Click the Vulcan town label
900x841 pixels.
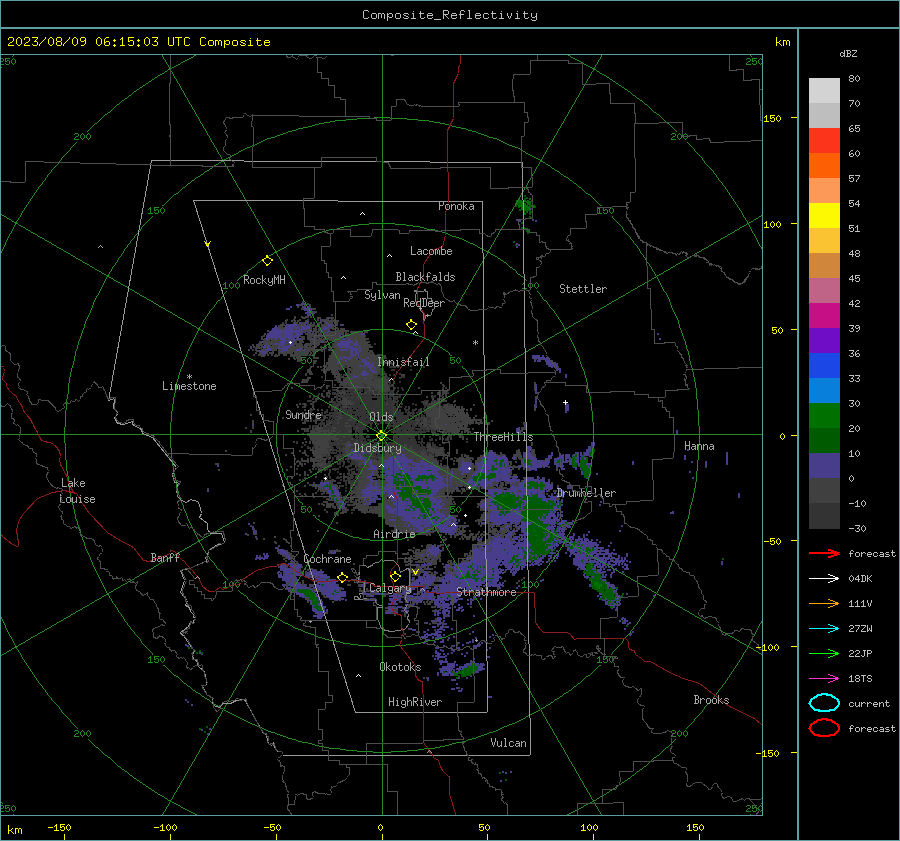click(x=508, y=743)
